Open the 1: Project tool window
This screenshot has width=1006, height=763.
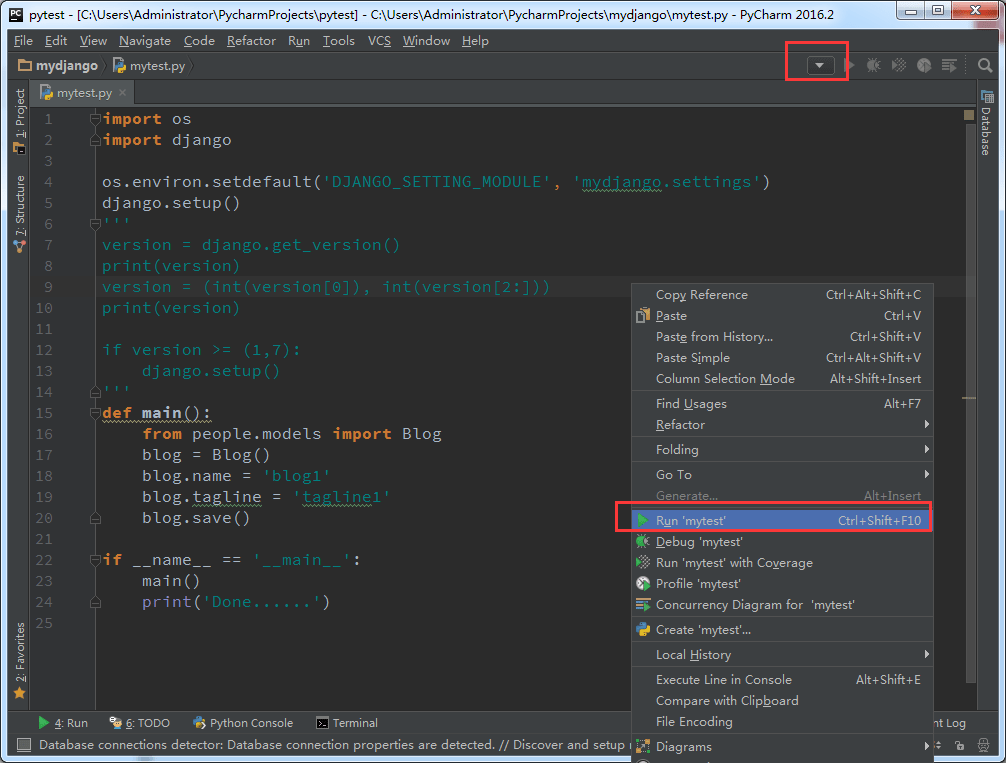(20, 121)
